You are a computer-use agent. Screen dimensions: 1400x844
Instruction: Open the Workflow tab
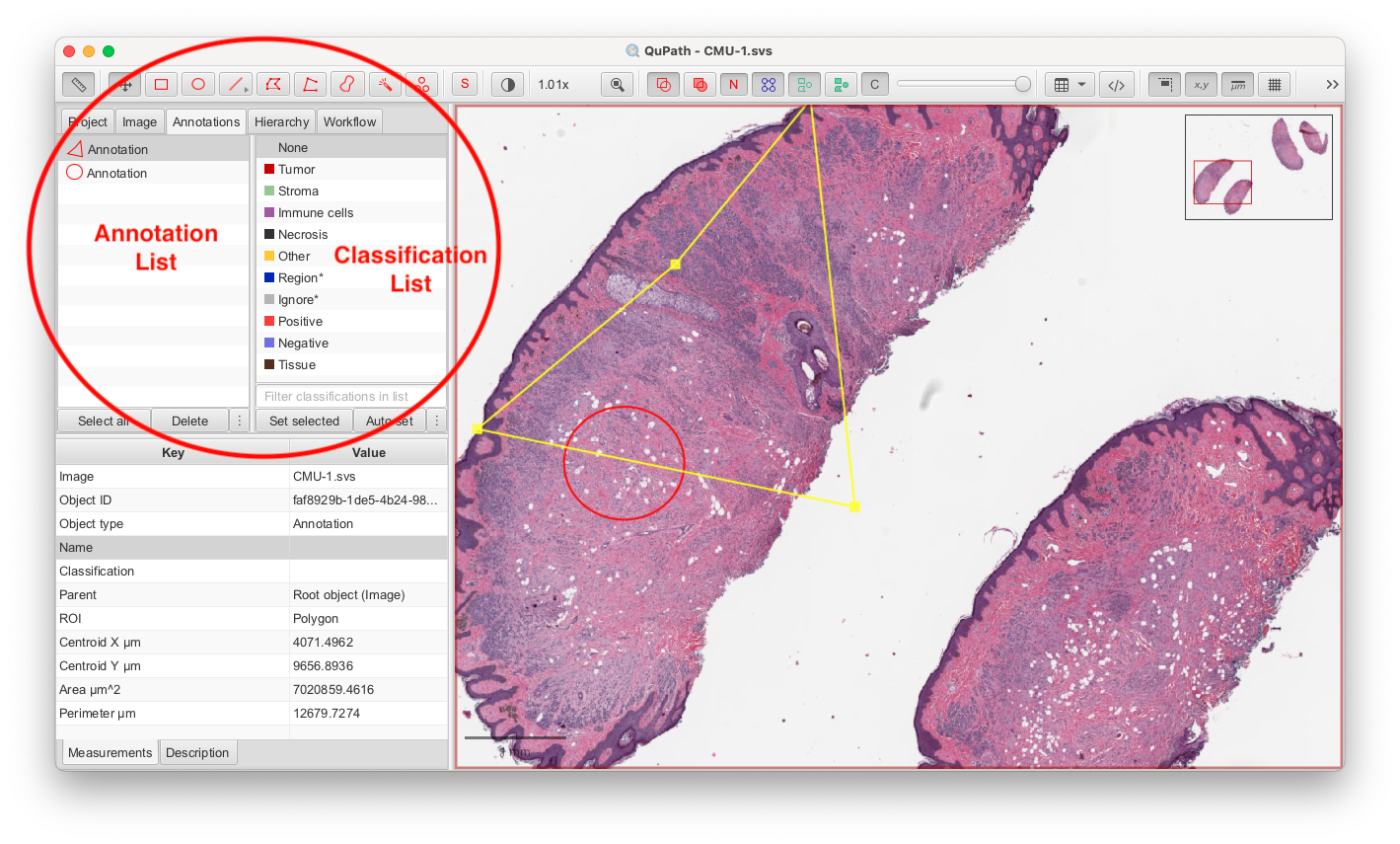(x=349, y=121)
